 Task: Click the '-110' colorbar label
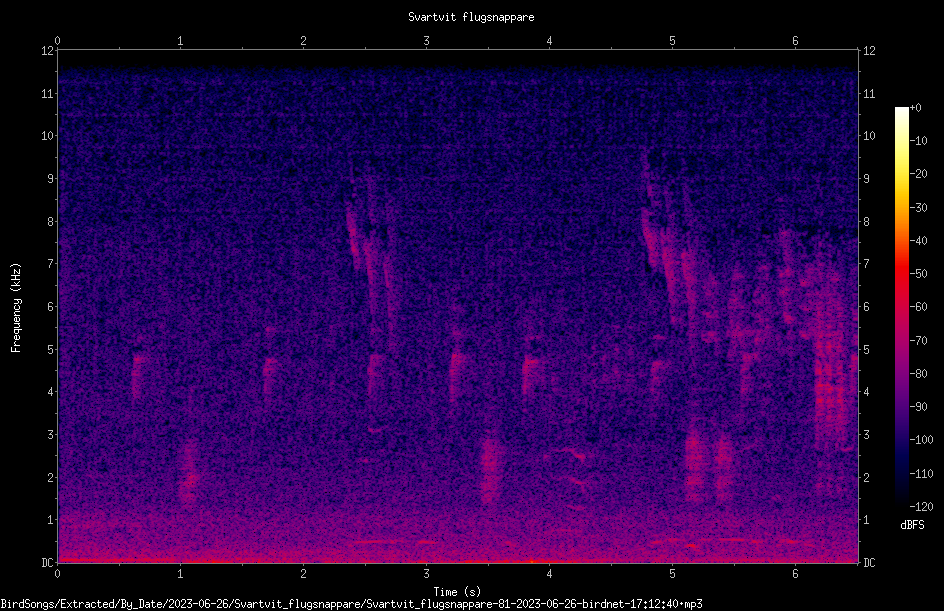pos(921,474)
